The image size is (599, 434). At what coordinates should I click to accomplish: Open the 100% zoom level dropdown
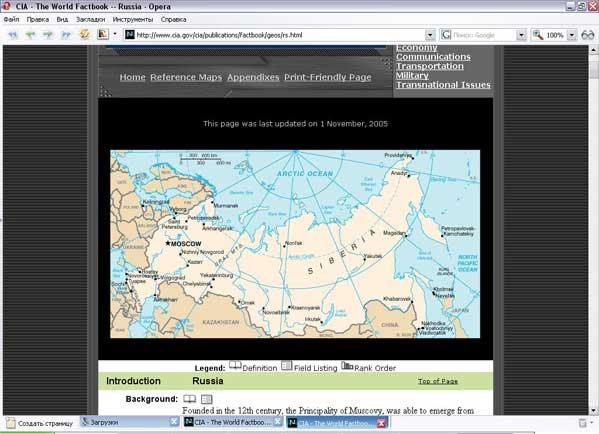click(x=572, y=35)
